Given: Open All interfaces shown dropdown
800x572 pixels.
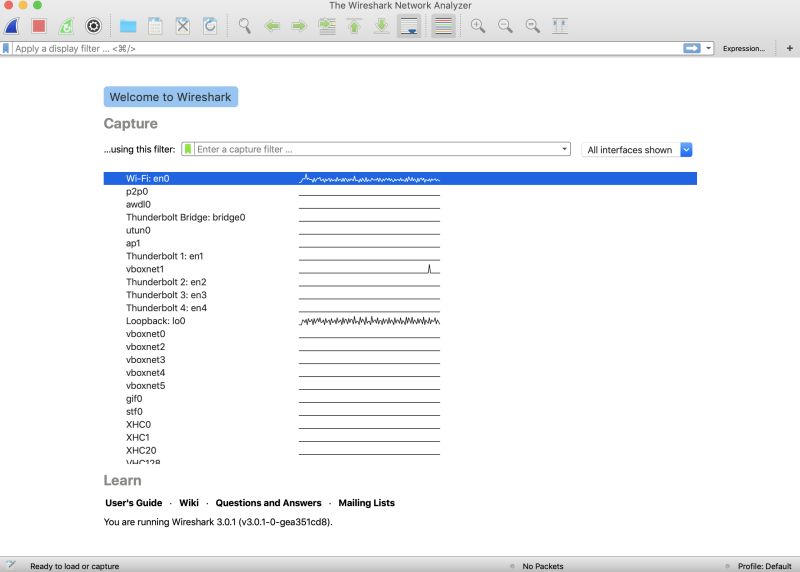Looking at the screenshot, I should tap(637, 150).
